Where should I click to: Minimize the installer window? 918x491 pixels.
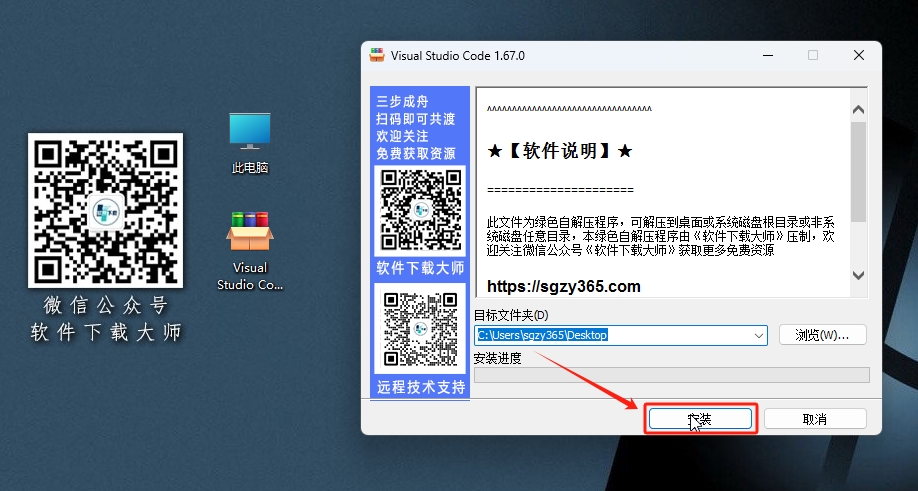point(769,55)
